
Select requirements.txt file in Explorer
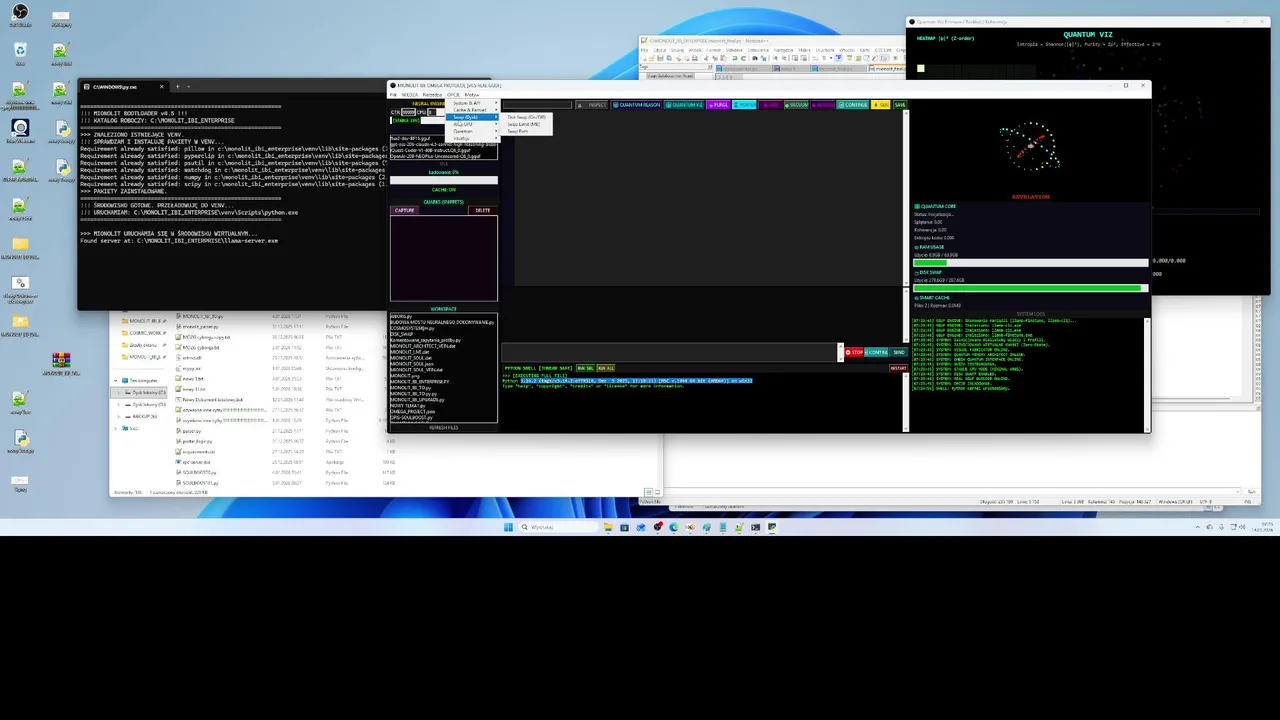click(198, 452)
